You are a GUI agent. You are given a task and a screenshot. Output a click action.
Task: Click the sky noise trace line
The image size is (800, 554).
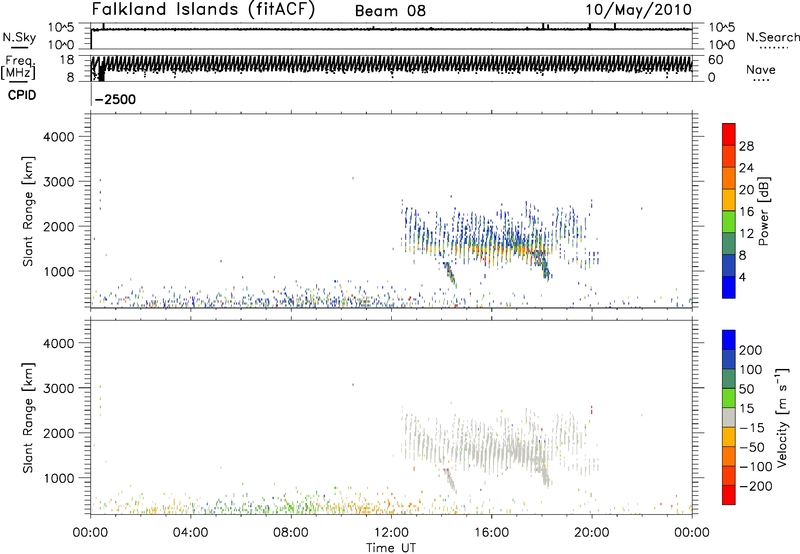coord(392,30)
